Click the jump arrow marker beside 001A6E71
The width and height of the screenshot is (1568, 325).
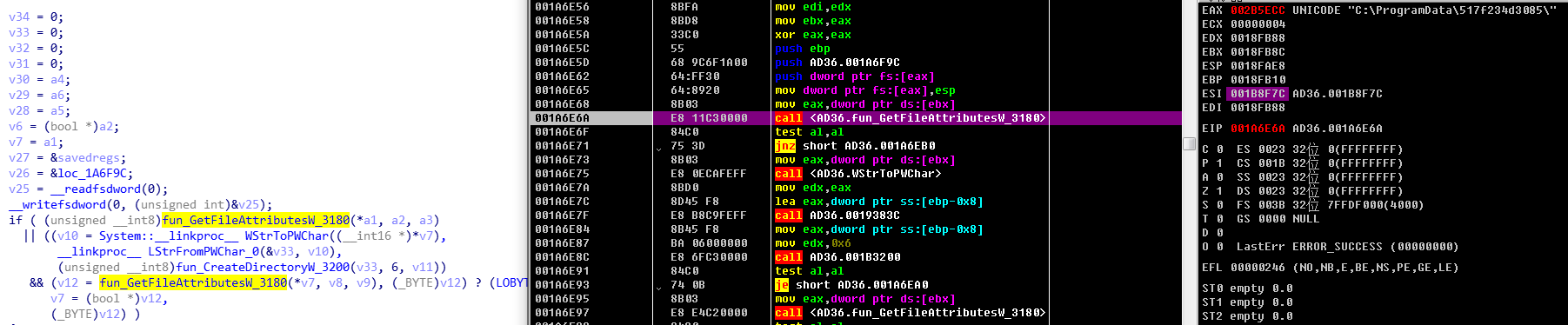pyautogui.click(x=658, y=148)
